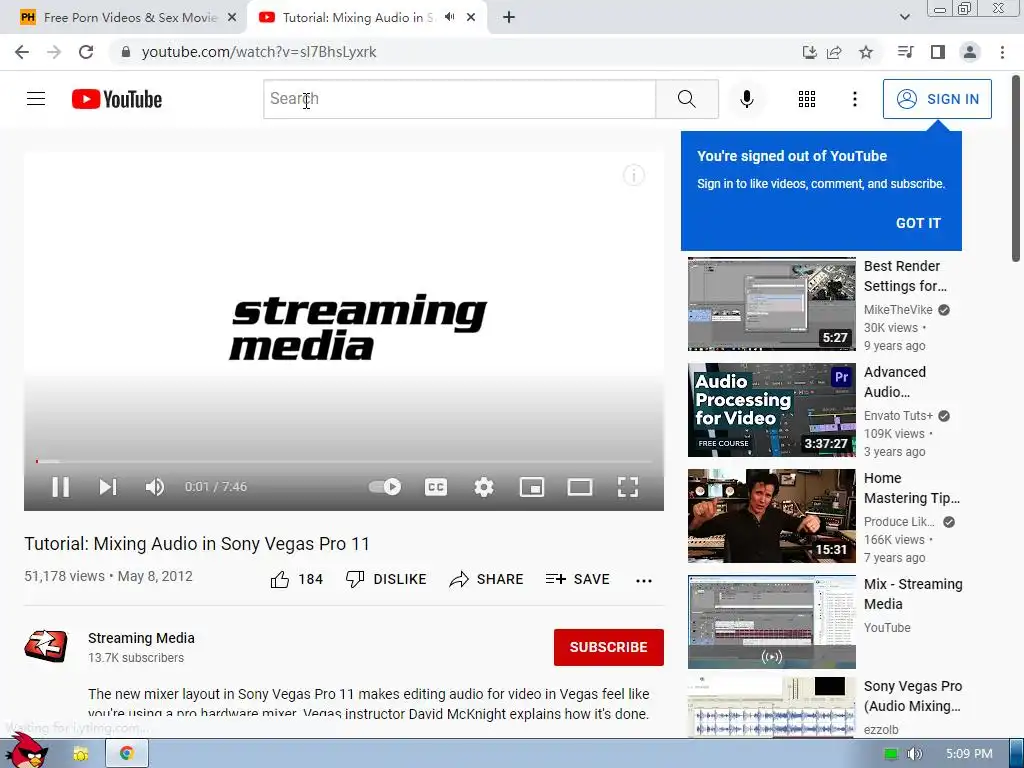Open the Angry Birds start button
This screenshot has width=1024, height=768.
point(27,750)
